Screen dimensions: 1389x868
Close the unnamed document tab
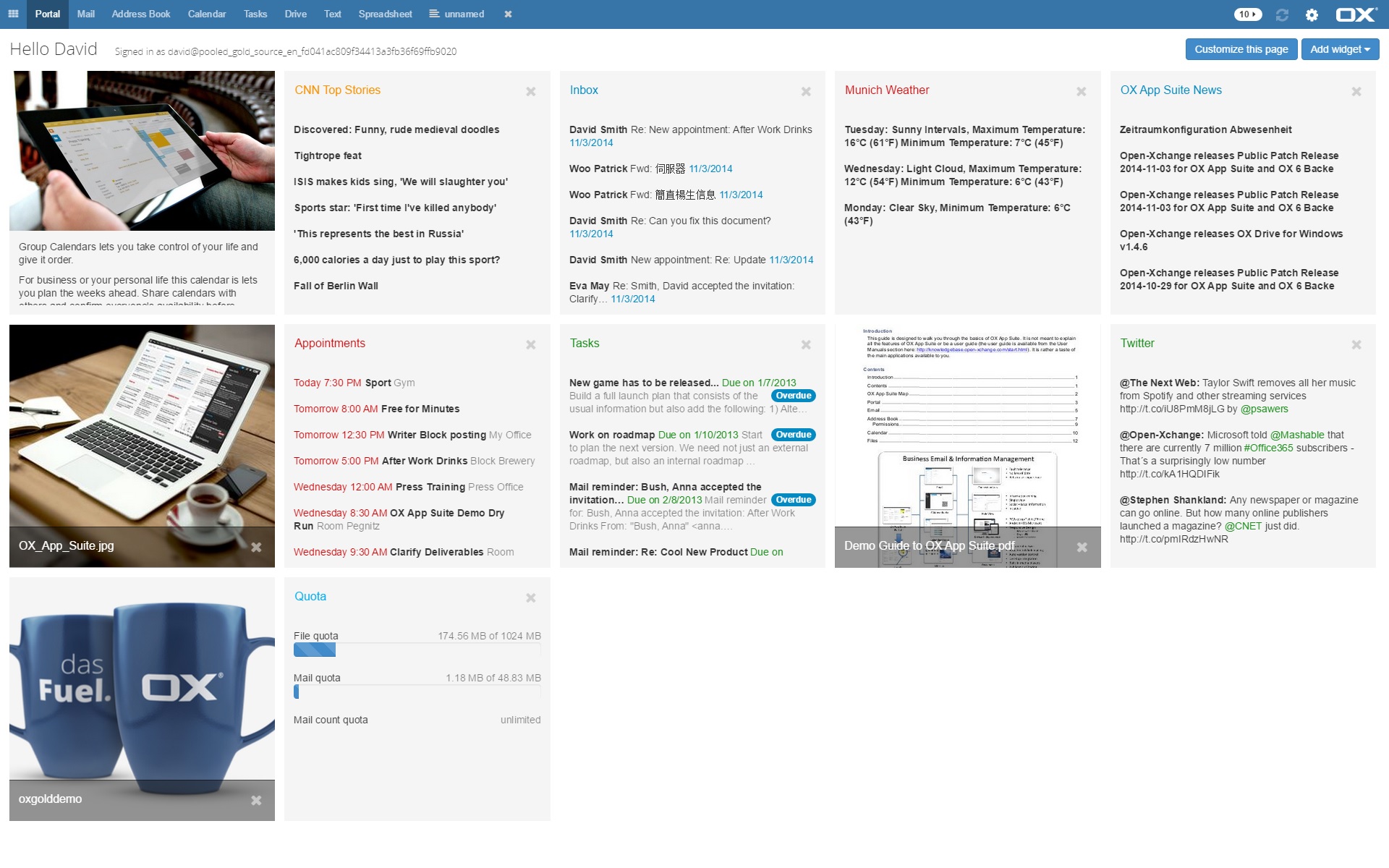(x=508, y=14)
